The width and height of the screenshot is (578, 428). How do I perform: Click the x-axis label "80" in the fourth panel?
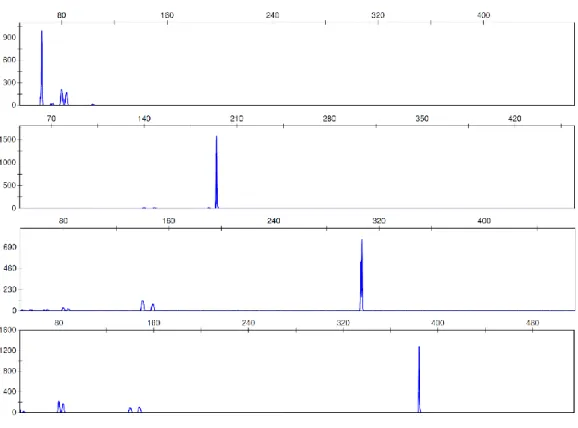pyautogui.click(x=59, y=323)
